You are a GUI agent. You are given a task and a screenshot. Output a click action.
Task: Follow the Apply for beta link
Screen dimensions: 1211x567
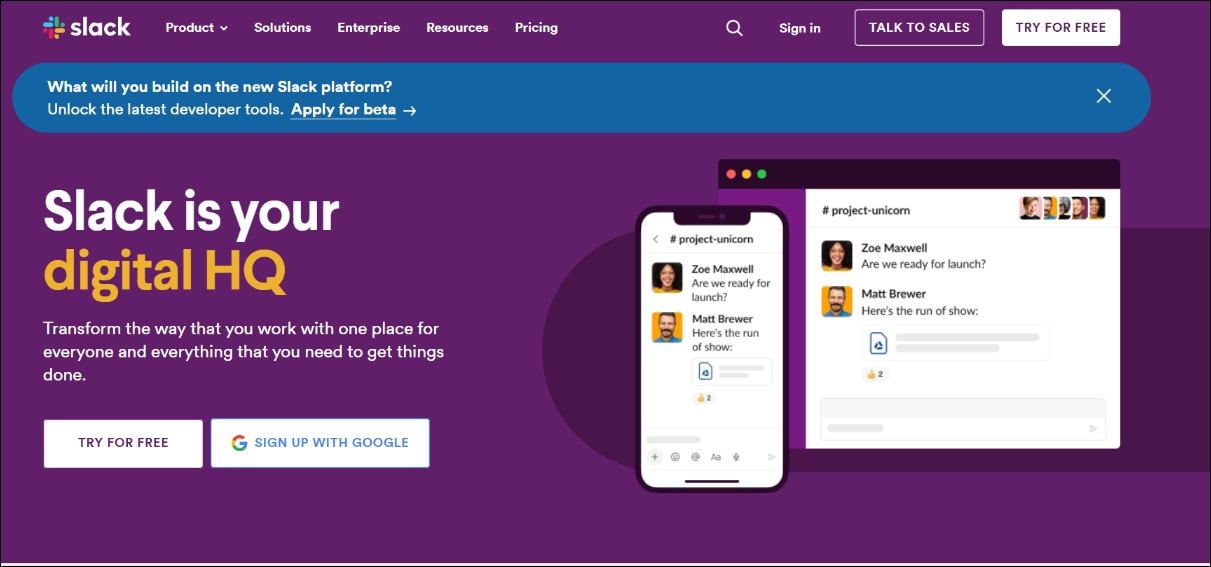click(343, 110)
